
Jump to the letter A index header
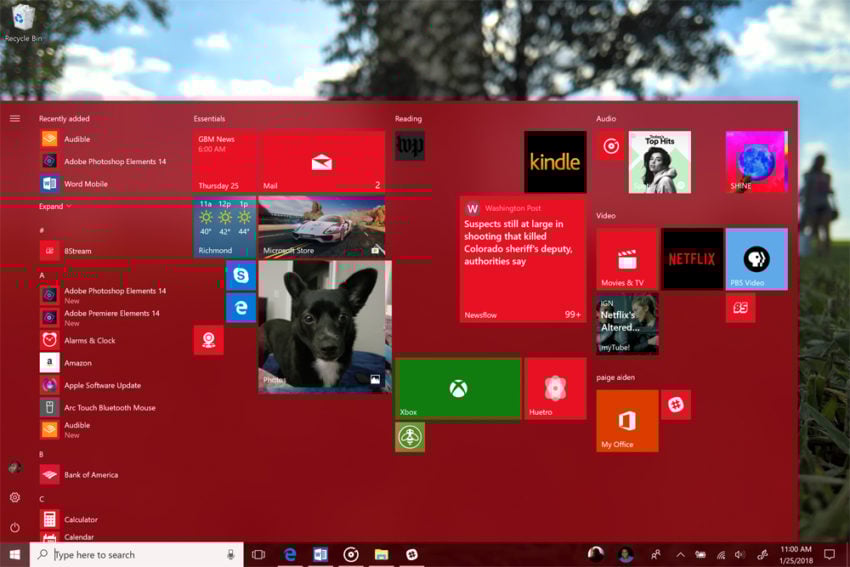(x=42, y=275)
